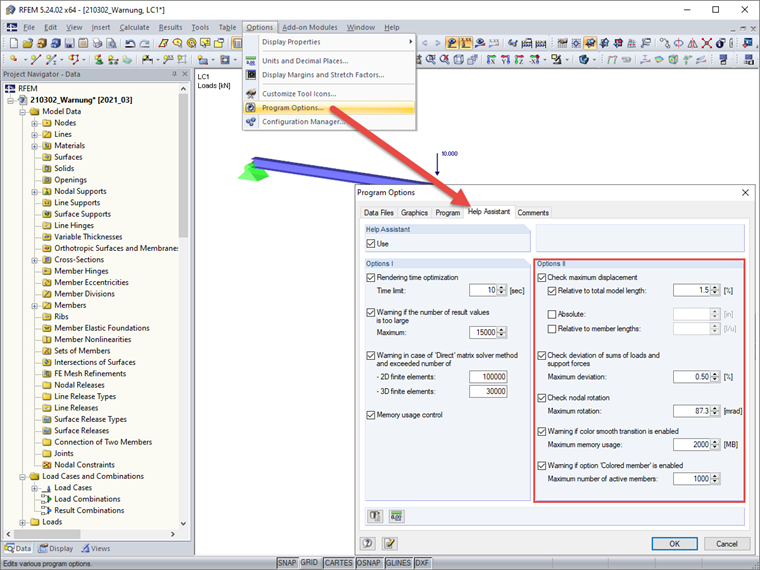Click the Redo arrow icon
Image resolution: width=760 pixels, height=570 pixels.
pyautogui.click(x=144, y=44)
